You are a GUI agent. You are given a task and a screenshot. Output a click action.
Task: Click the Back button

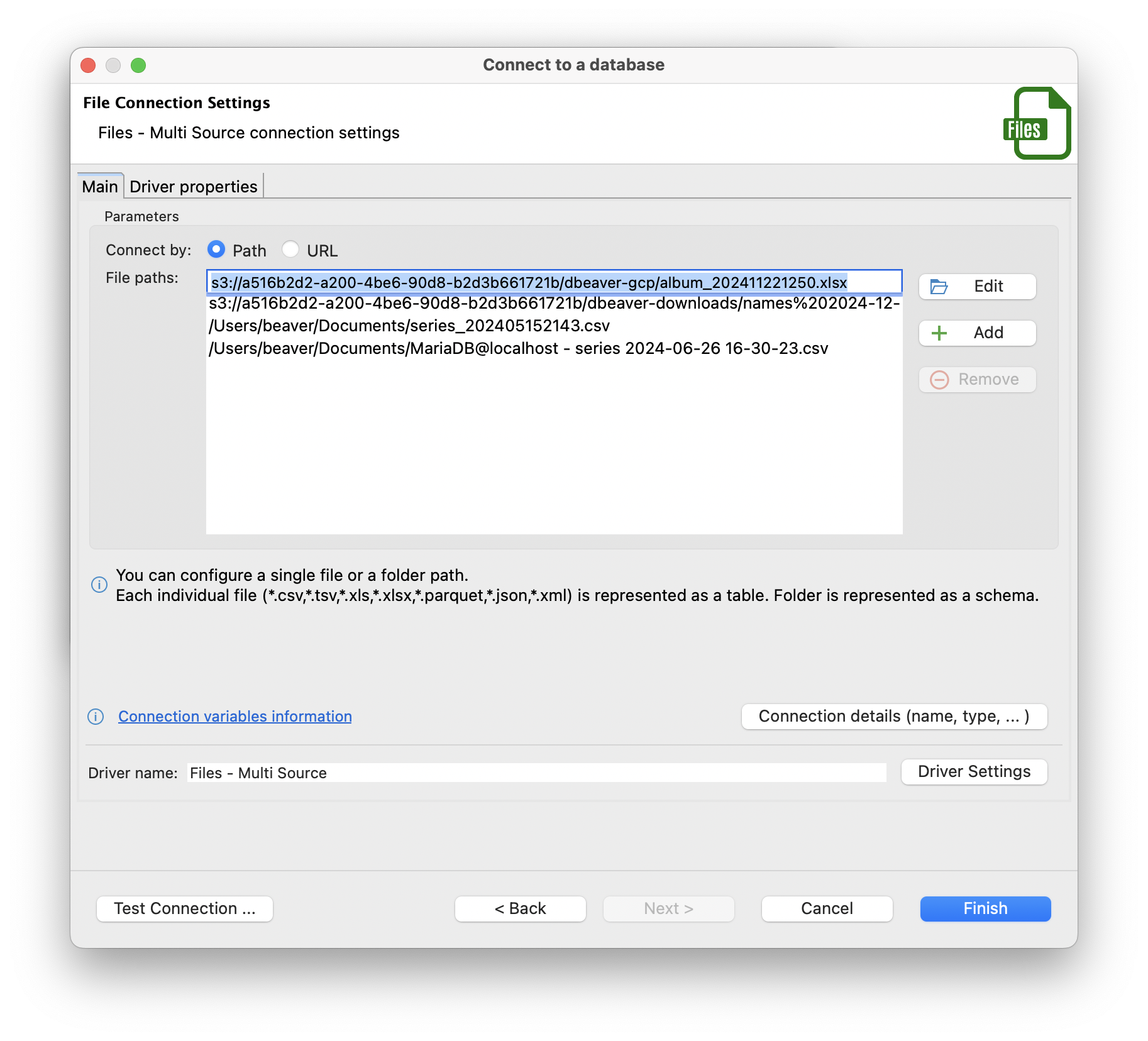pos(520,908)
